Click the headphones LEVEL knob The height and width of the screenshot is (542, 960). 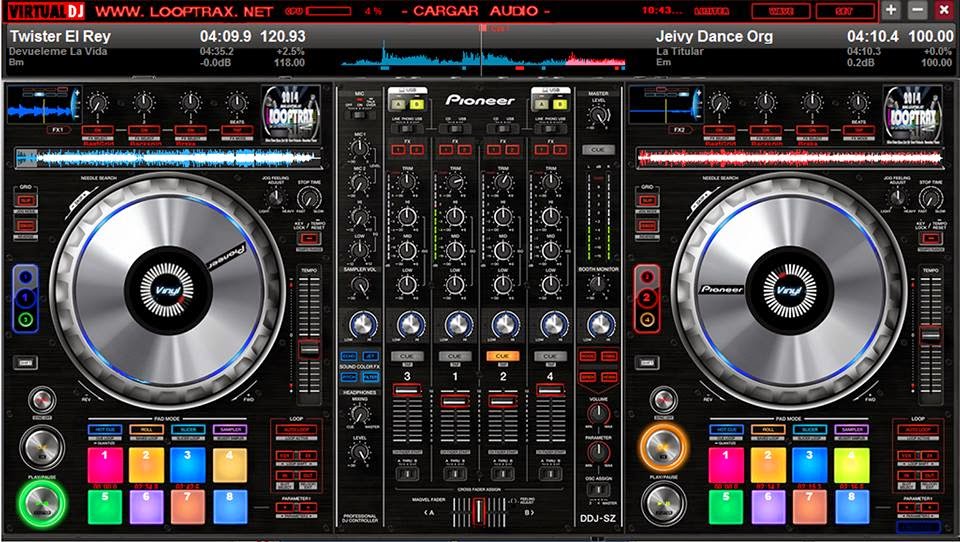pos(360,453)
